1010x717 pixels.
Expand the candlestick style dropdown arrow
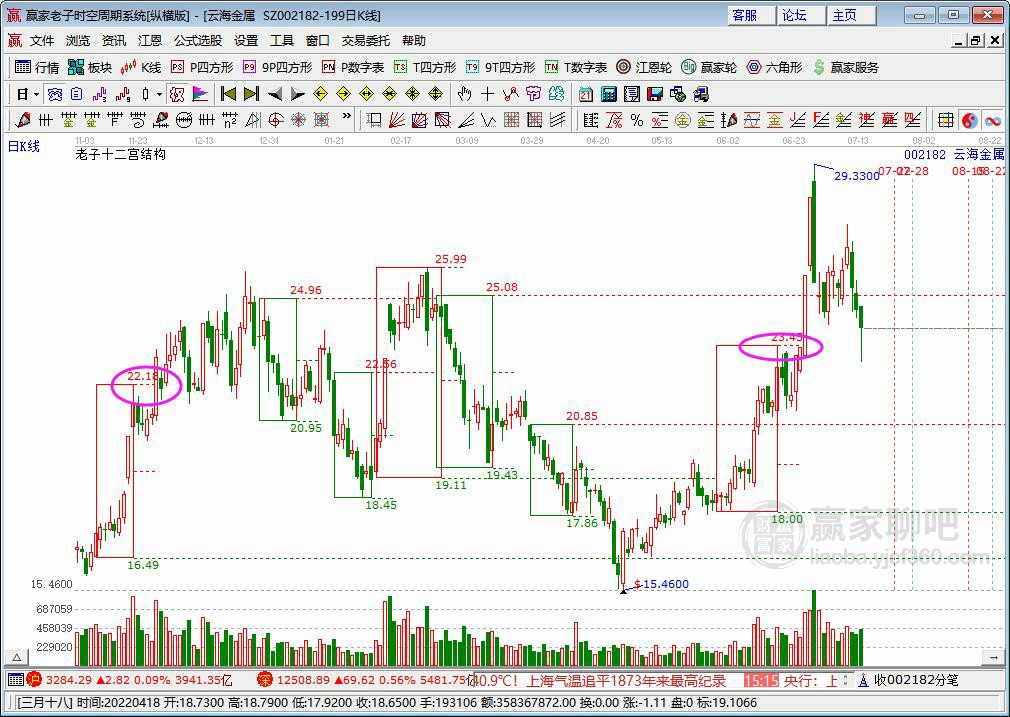pyautogui.click(x=159, y=95)
